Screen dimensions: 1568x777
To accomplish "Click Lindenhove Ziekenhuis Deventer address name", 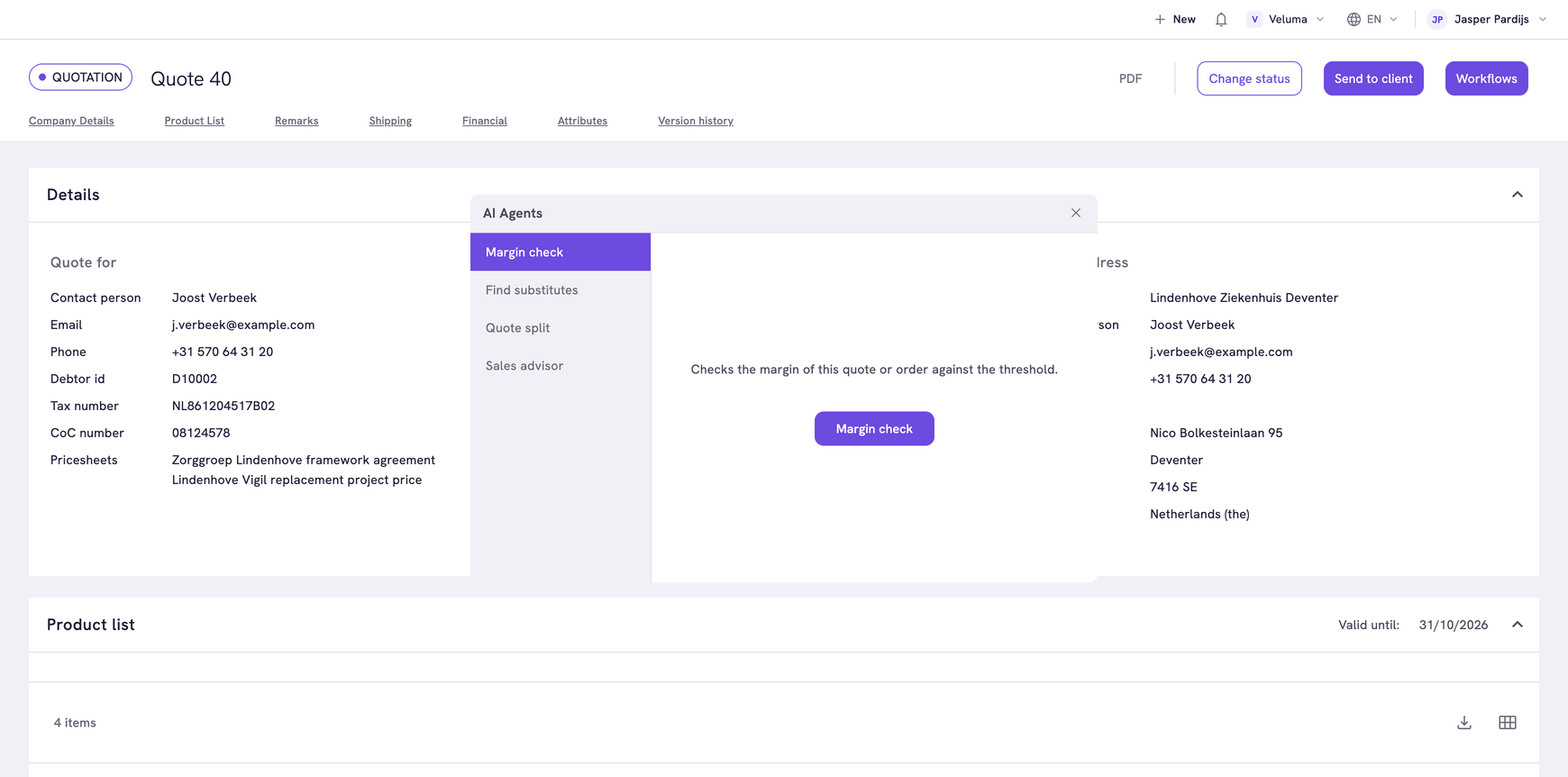I will [1244, 297].
